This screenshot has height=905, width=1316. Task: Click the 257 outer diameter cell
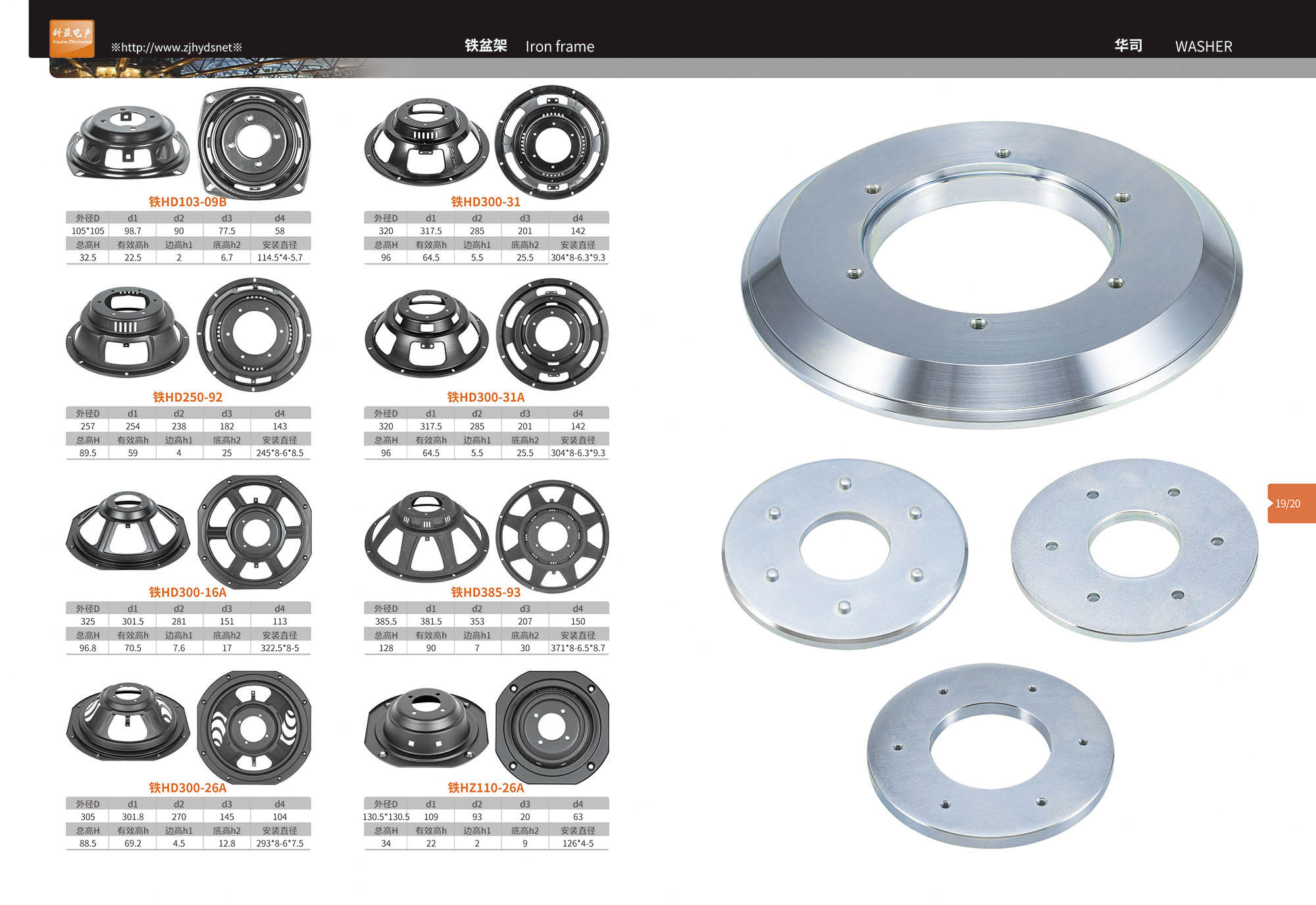tap(88, 426)
